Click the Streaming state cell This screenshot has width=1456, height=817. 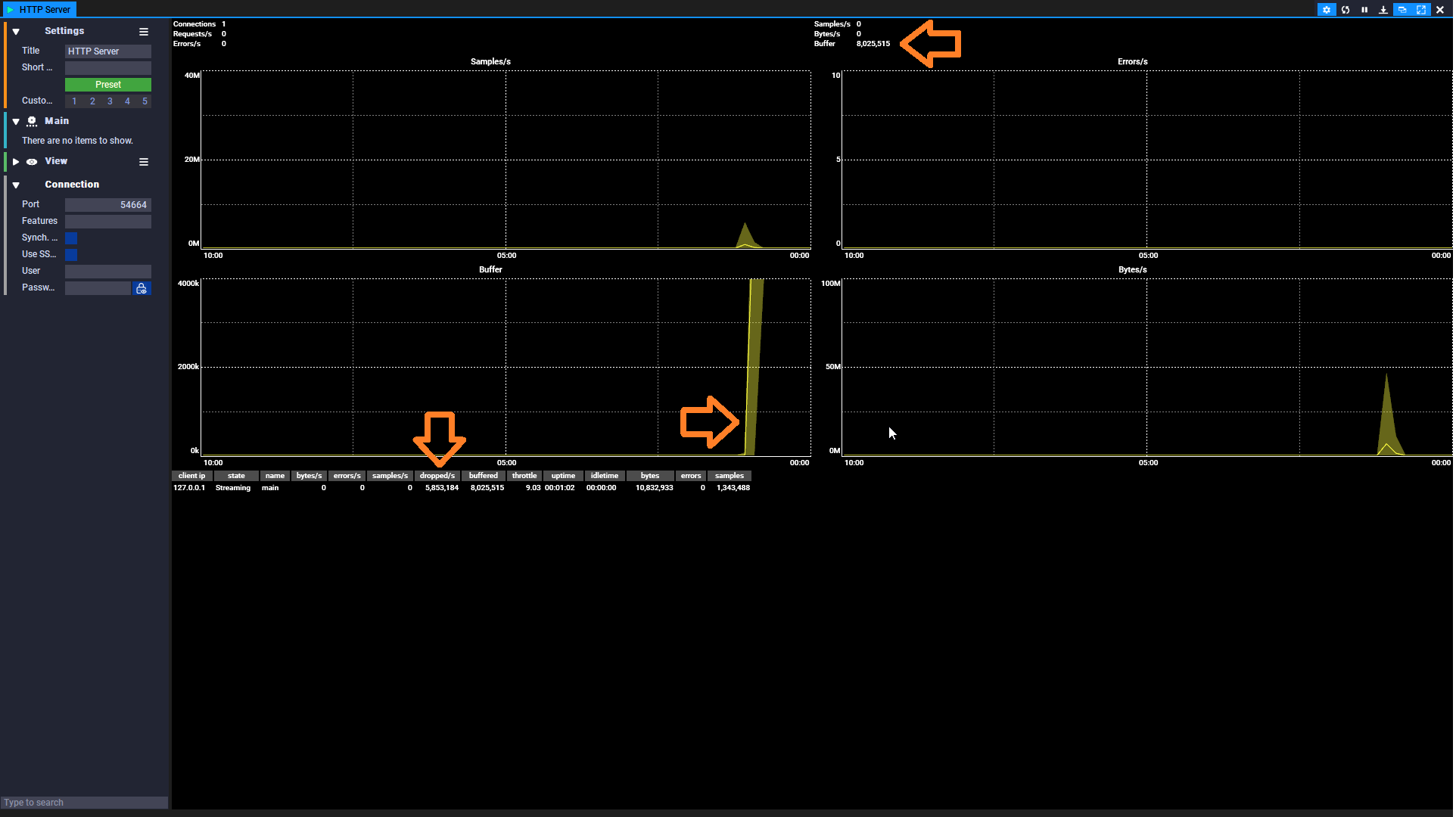(233, 489)
